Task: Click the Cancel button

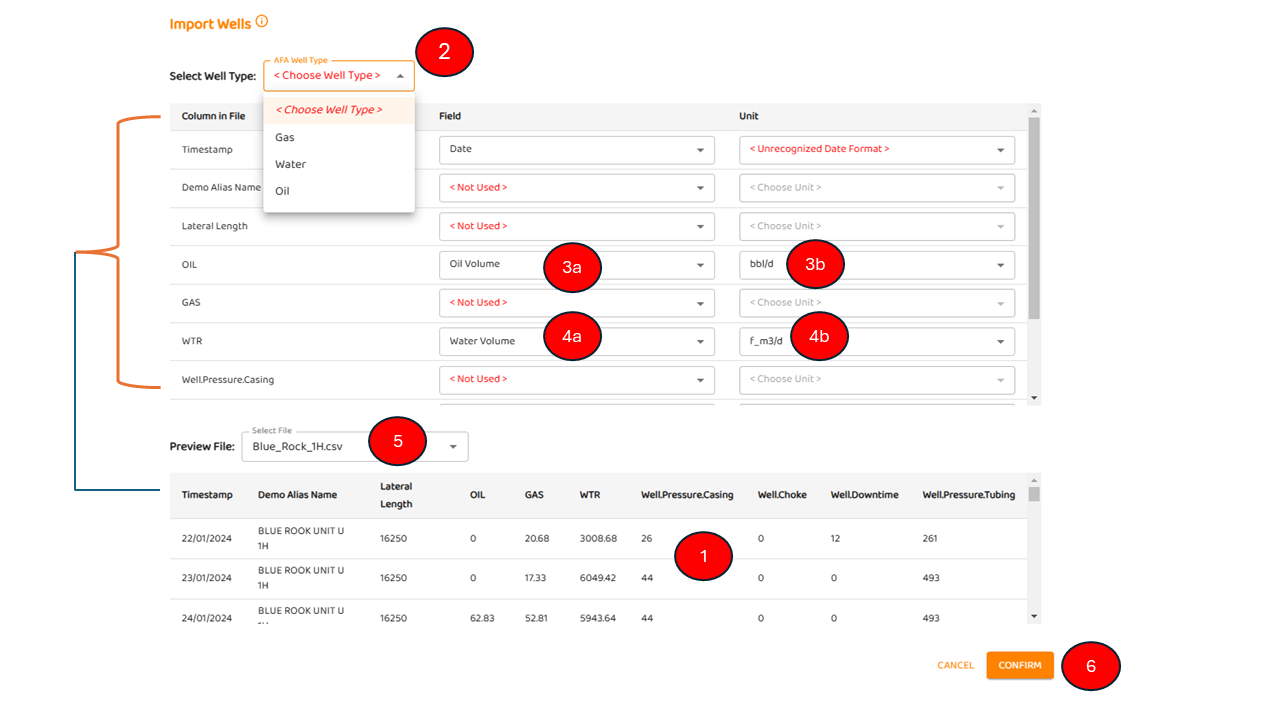Action: tap(955, 666)
